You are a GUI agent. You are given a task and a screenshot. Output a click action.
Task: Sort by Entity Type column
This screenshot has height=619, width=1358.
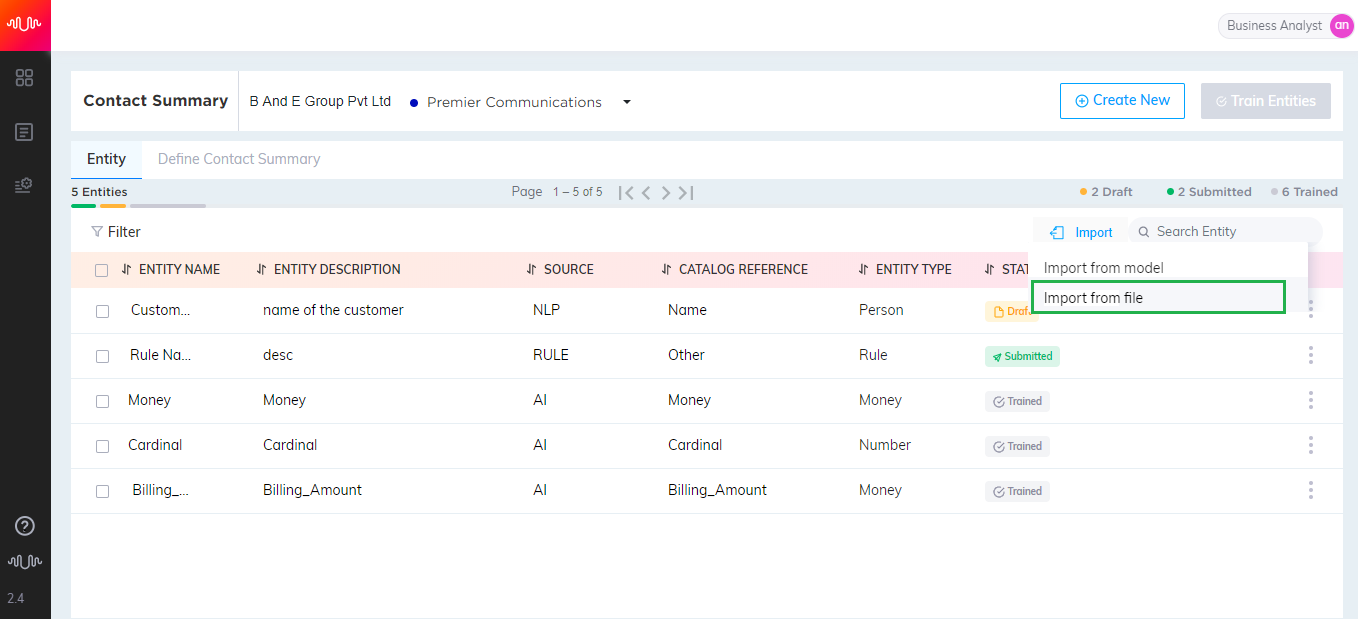click(905, 269)
